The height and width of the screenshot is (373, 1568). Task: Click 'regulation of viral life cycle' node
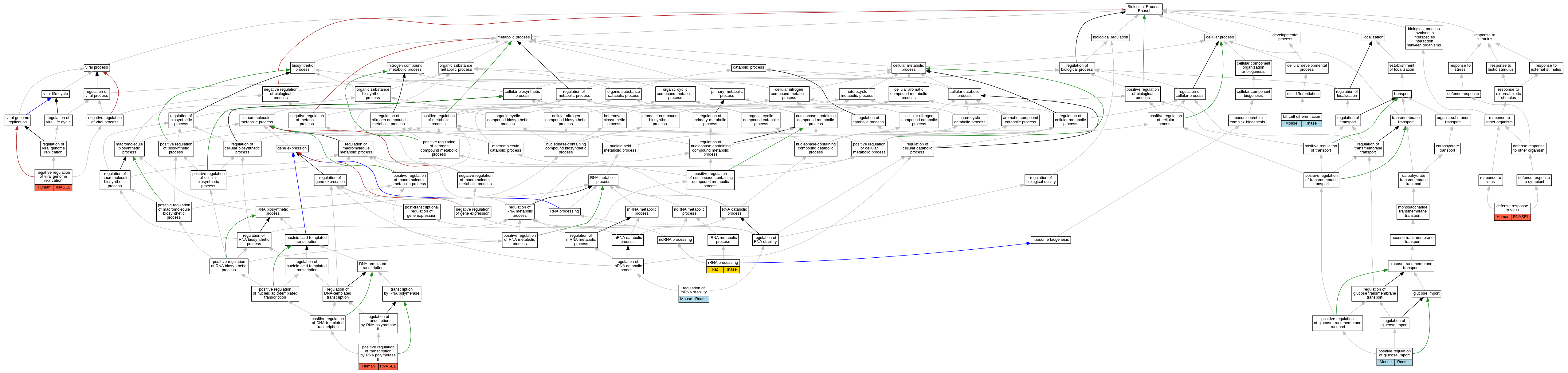pyautogui.click(x=58, y=120)
